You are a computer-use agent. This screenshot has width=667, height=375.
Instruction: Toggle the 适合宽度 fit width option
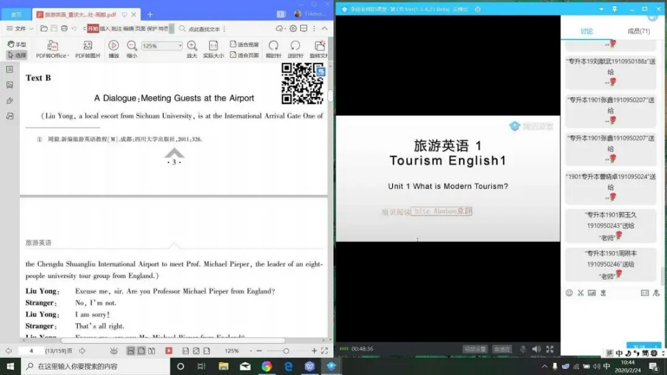[x=244, y=44]
